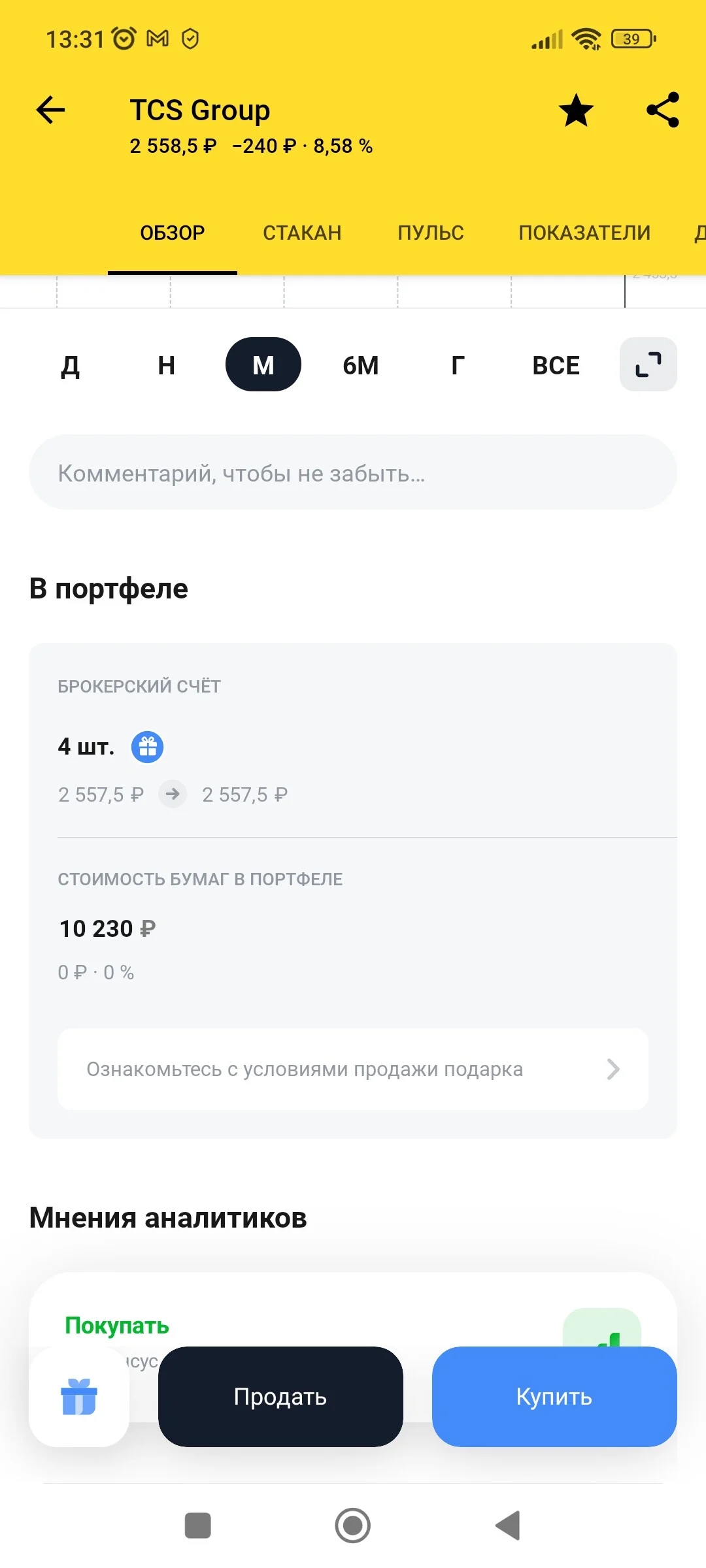The height and width of the screenshot is (1568, 706).
Task: Tap the Продать button
Action: click(280, 1397)
